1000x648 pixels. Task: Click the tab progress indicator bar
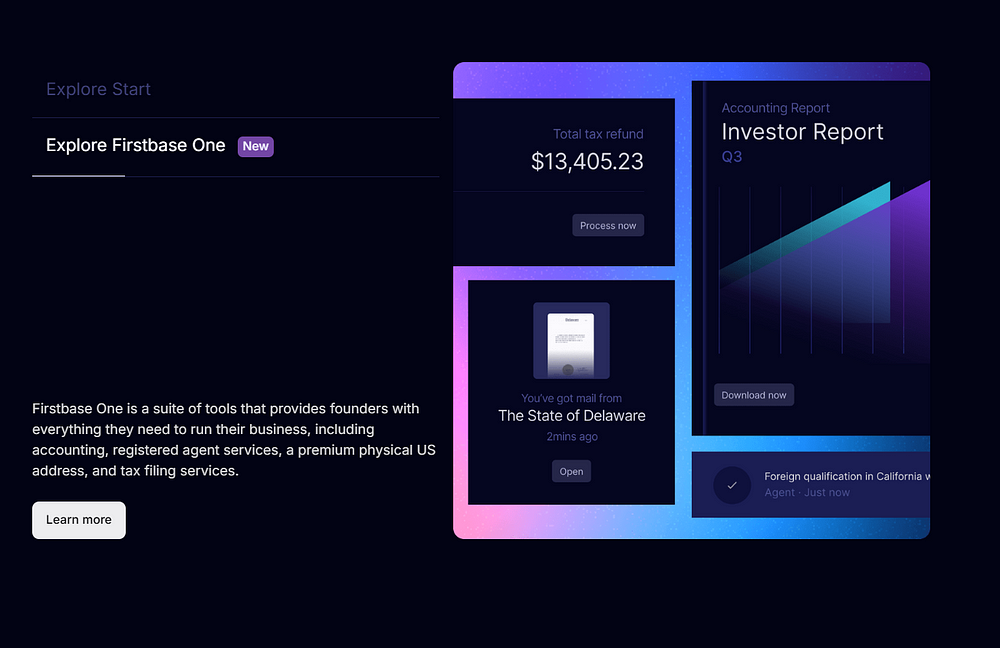point(78,175)
